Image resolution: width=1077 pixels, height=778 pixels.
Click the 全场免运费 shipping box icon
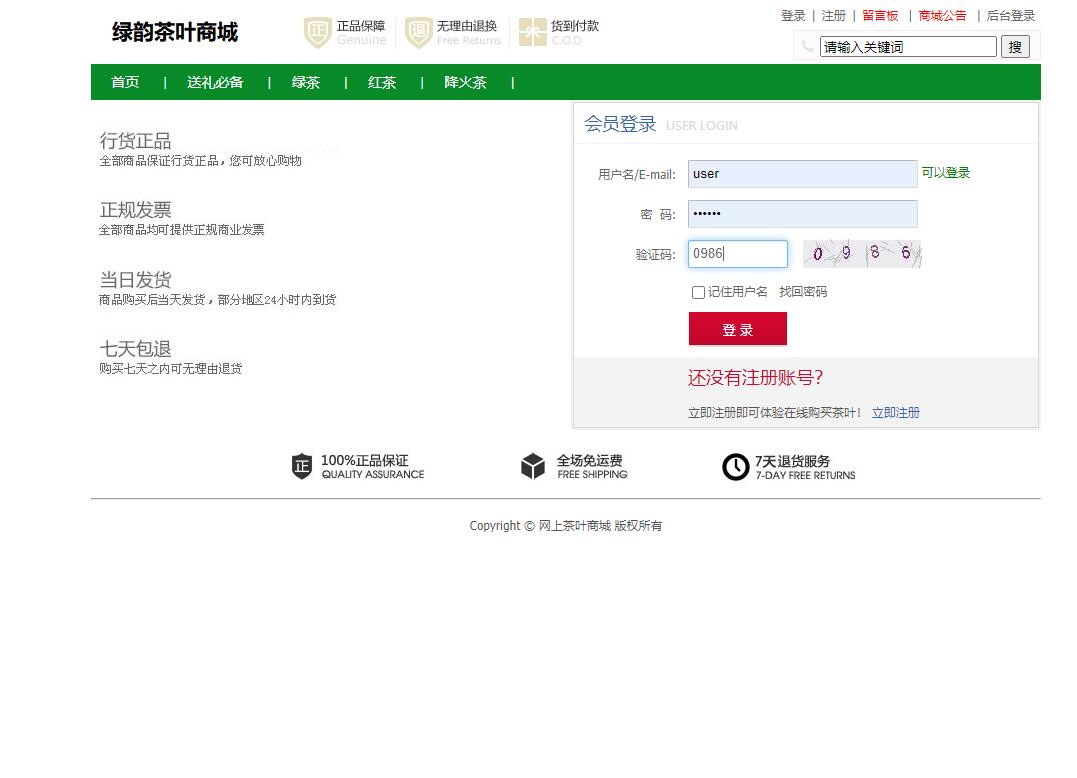click(533, 466)
